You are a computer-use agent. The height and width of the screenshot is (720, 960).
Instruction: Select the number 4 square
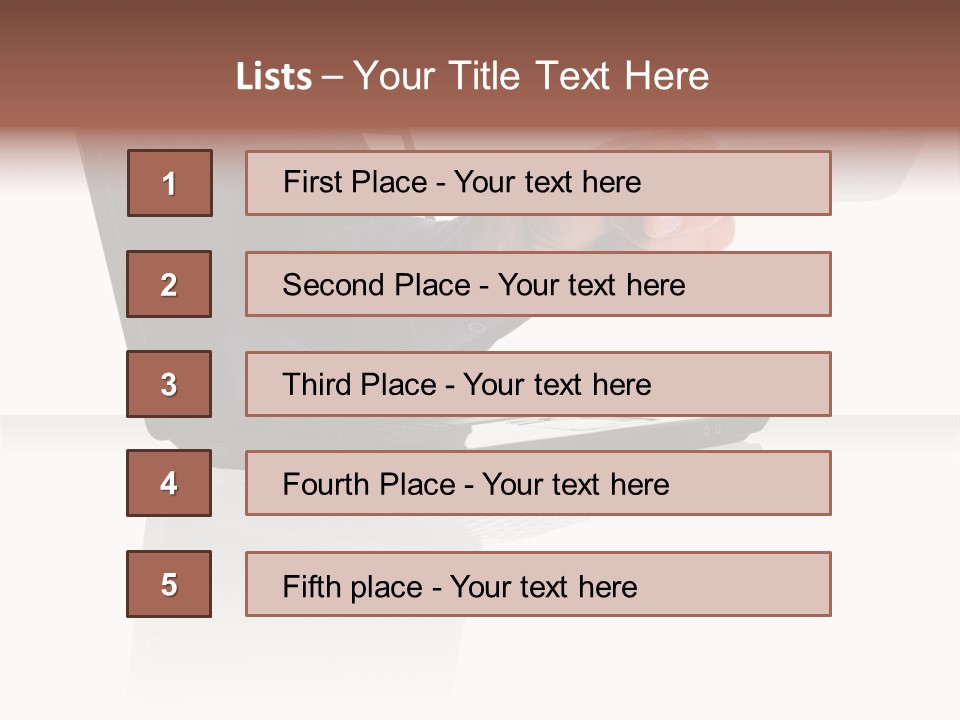[169, 483]
